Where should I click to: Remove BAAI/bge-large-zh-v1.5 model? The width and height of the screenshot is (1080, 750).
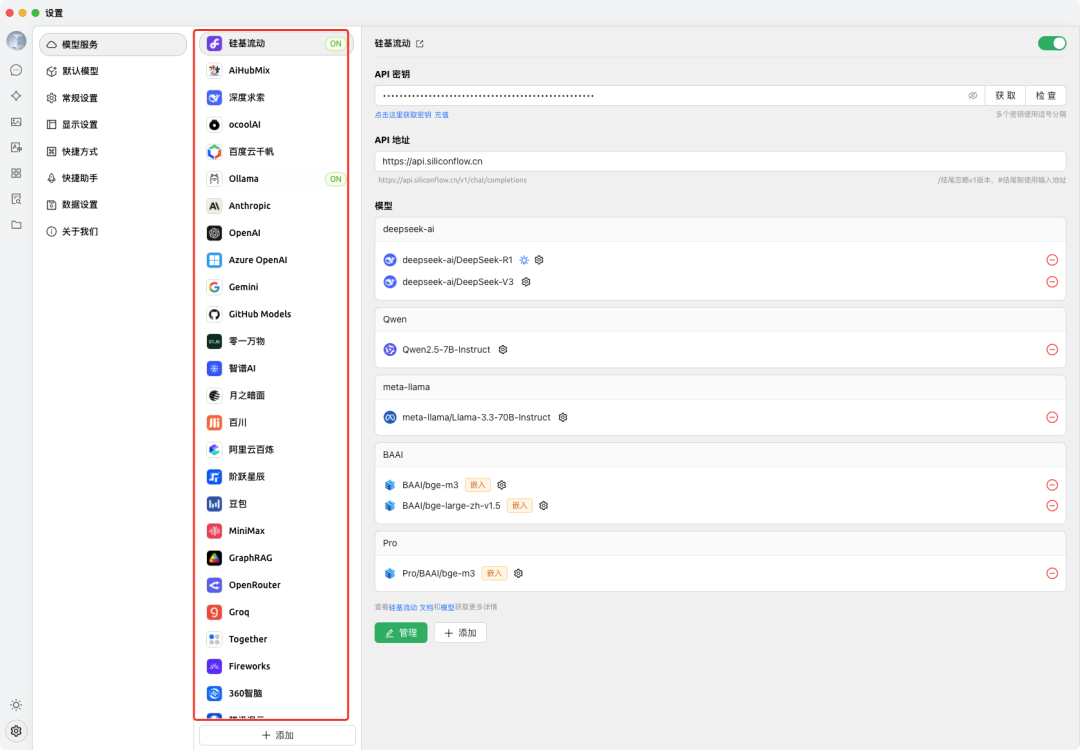1052,506
